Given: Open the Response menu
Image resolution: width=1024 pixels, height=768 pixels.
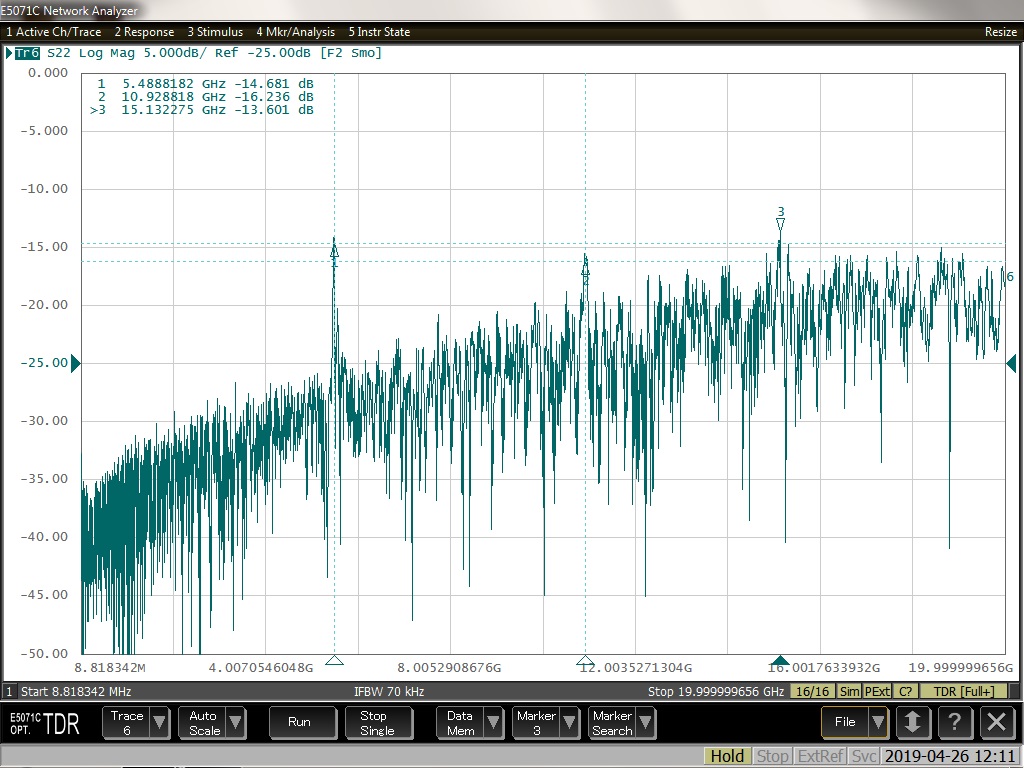Looking at the screenshot, I should tap(144, 32).
